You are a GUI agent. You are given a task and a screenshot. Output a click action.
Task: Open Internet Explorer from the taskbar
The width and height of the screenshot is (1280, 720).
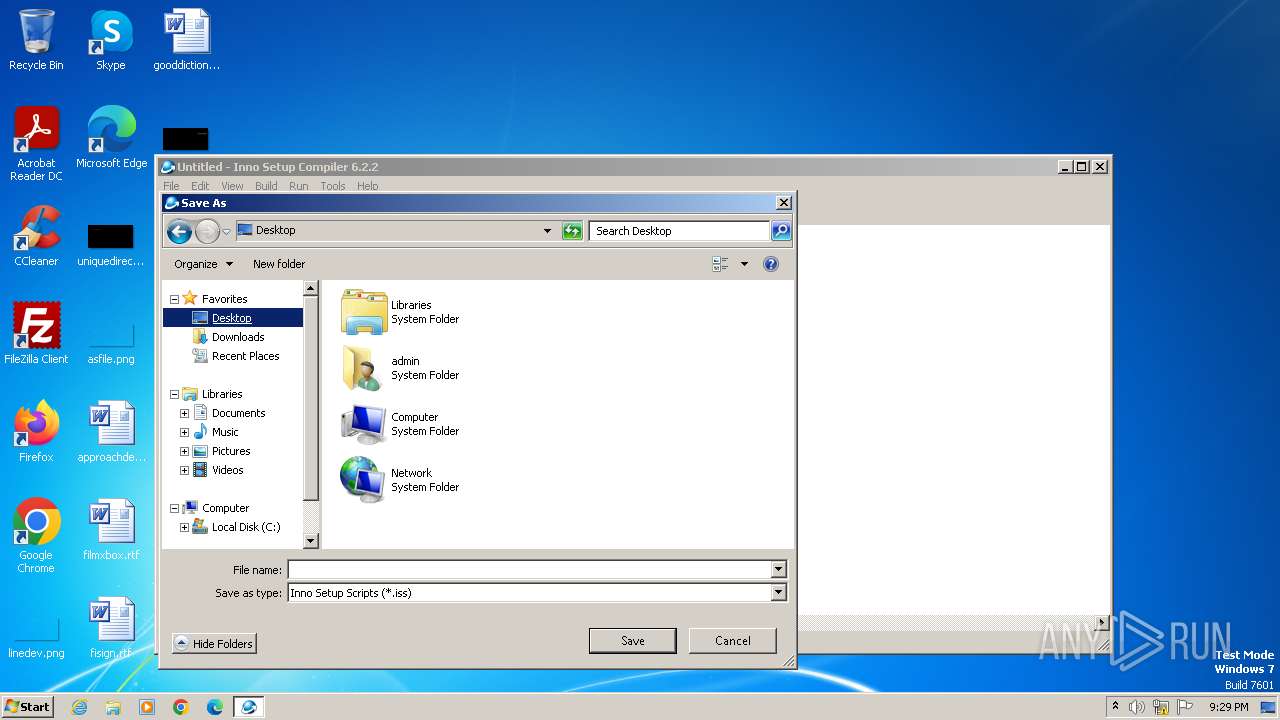click(x=80, y=707)
